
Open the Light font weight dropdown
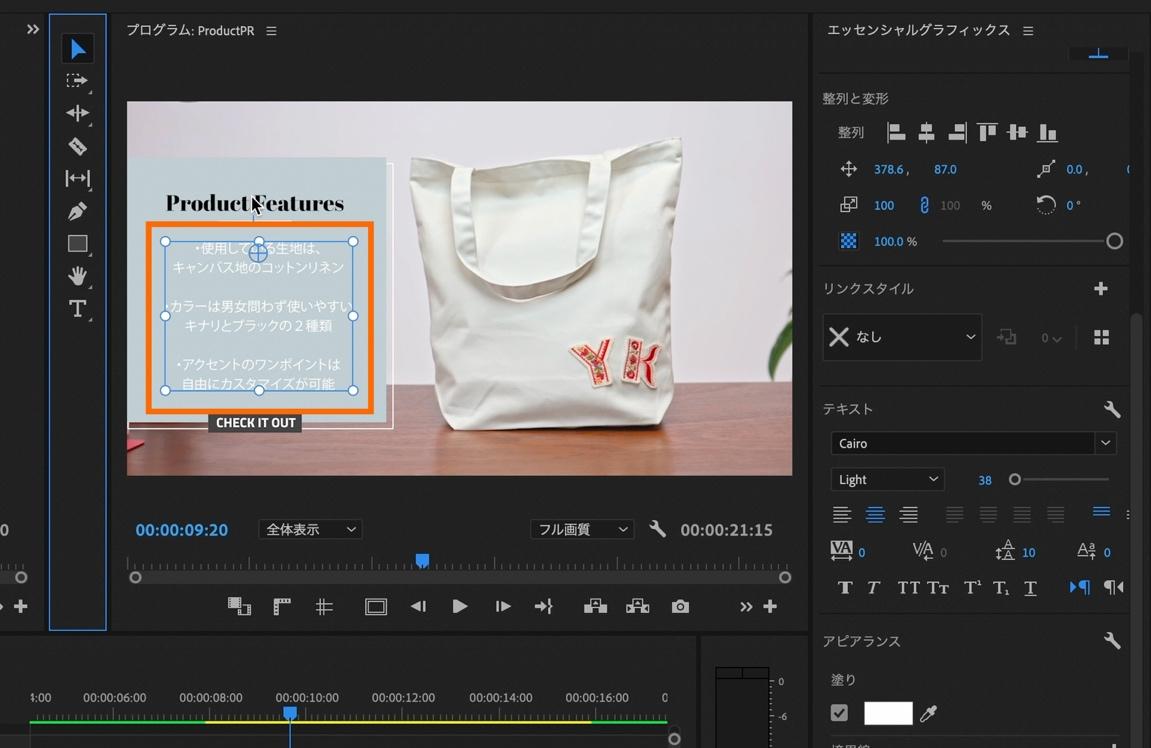point(887,480)
